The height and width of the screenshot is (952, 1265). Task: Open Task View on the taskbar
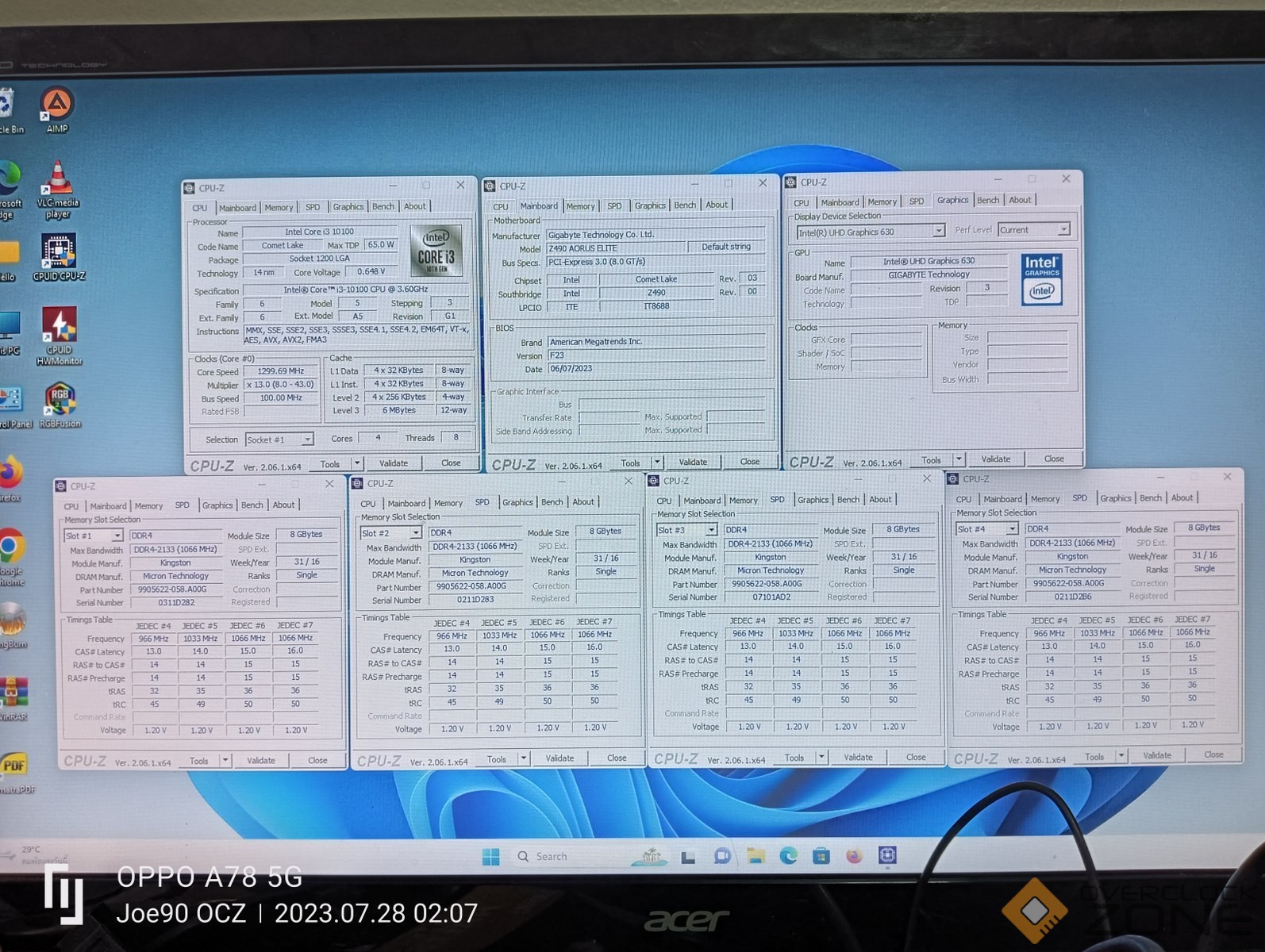point(688,857)
